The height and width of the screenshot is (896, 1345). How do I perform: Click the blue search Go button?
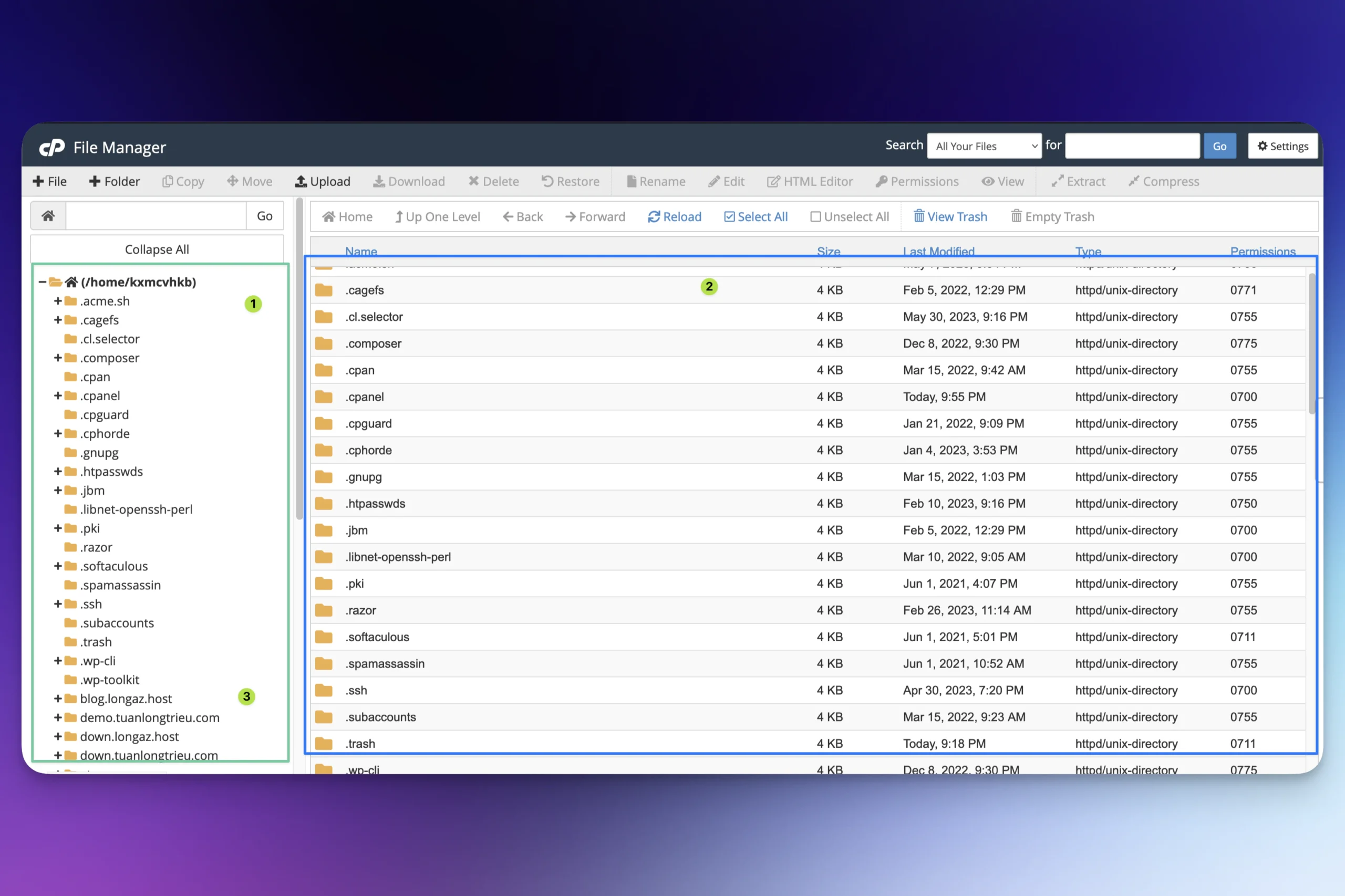tap(1219, 145)
